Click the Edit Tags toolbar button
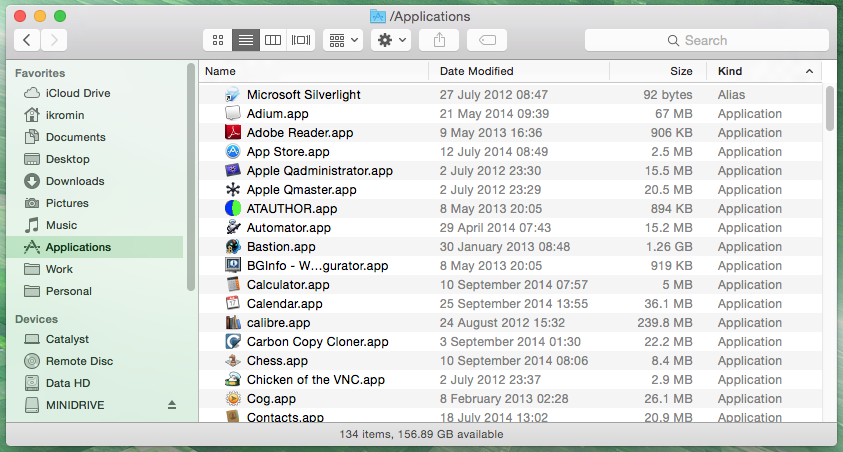 [x=487, y=40]
